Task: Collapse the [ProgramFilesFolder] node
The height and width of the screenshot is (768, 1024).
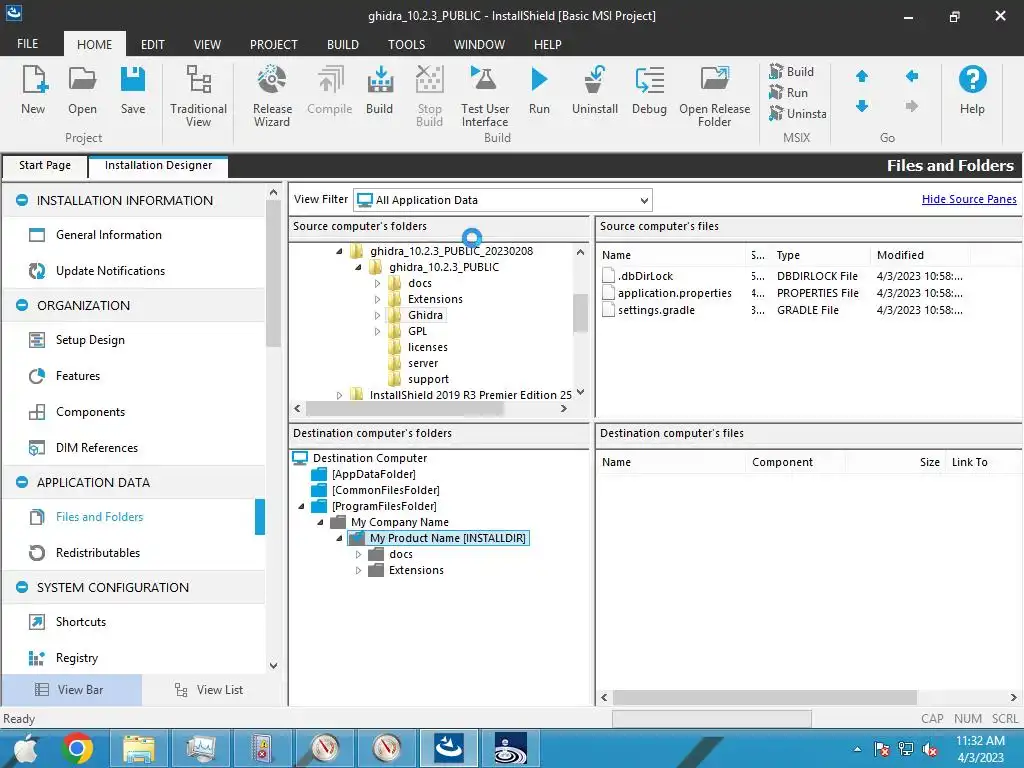Action: coord(301,507)
